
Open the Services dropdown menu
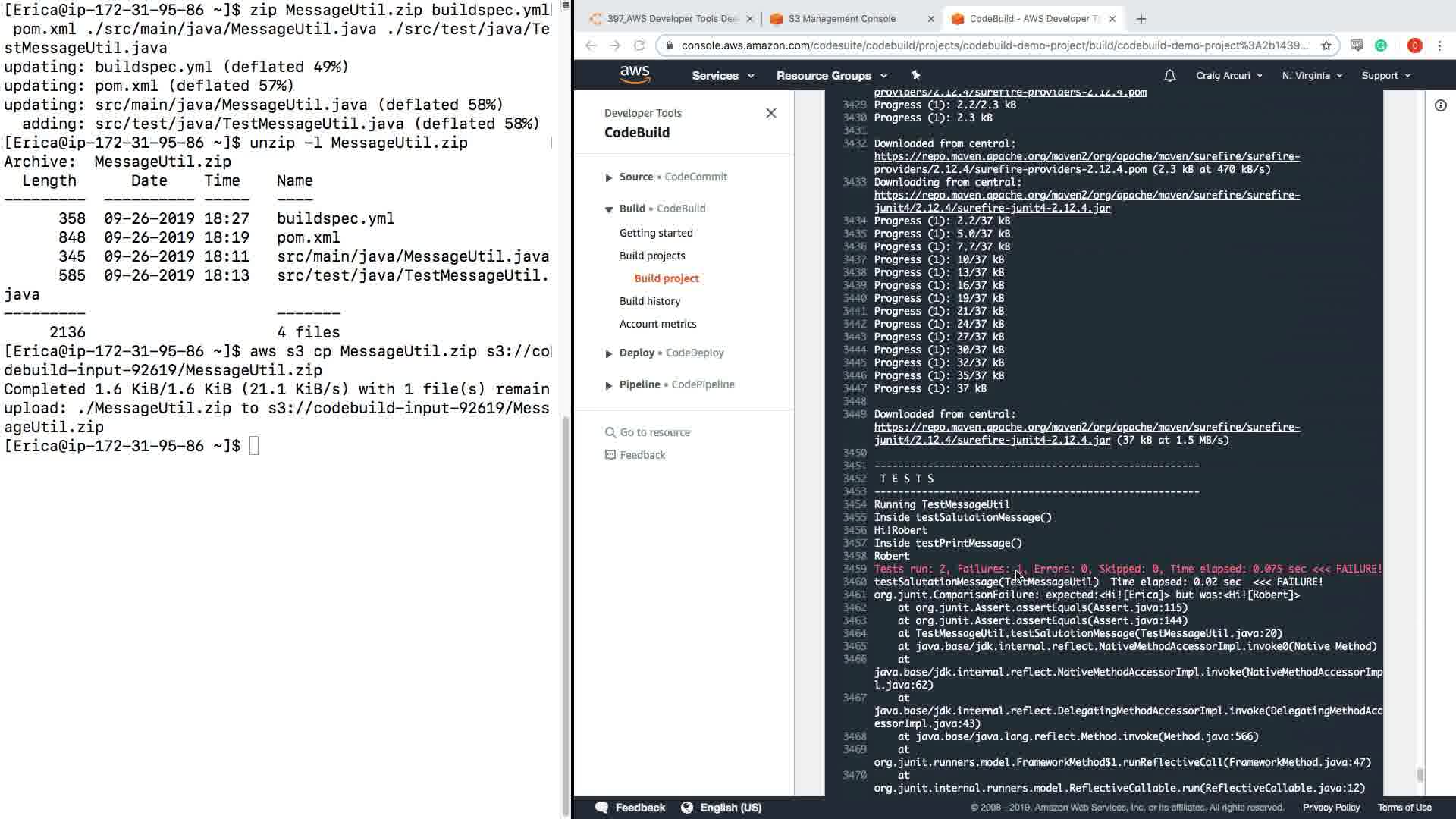pyautogui.click(x=722, y=75)
